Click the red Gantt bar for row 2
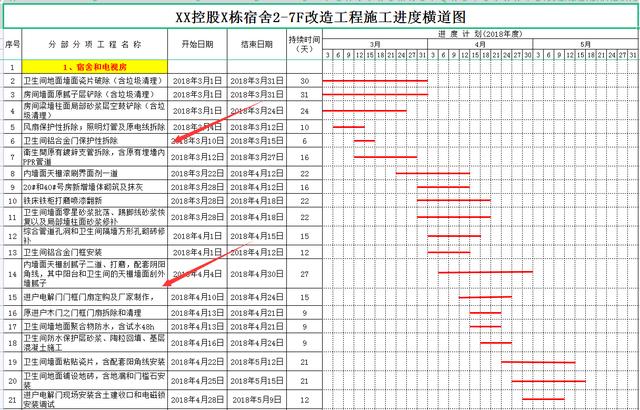 click(x=378, y=80)
